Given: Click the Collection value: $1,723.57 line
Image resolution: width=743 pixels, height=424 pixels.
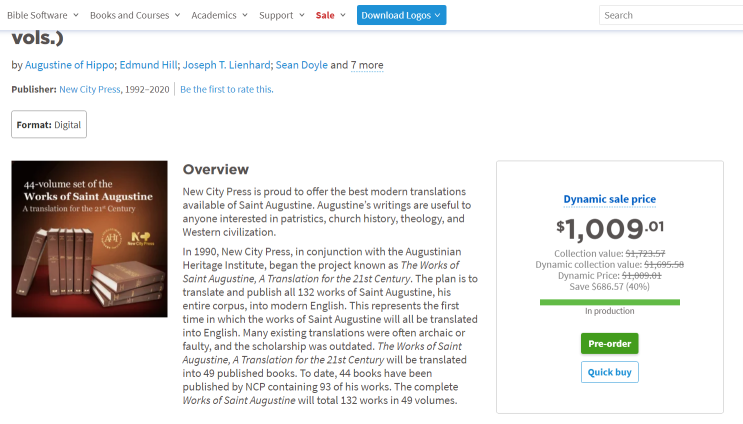Looking at the screenshot, I should click(609, 253).
